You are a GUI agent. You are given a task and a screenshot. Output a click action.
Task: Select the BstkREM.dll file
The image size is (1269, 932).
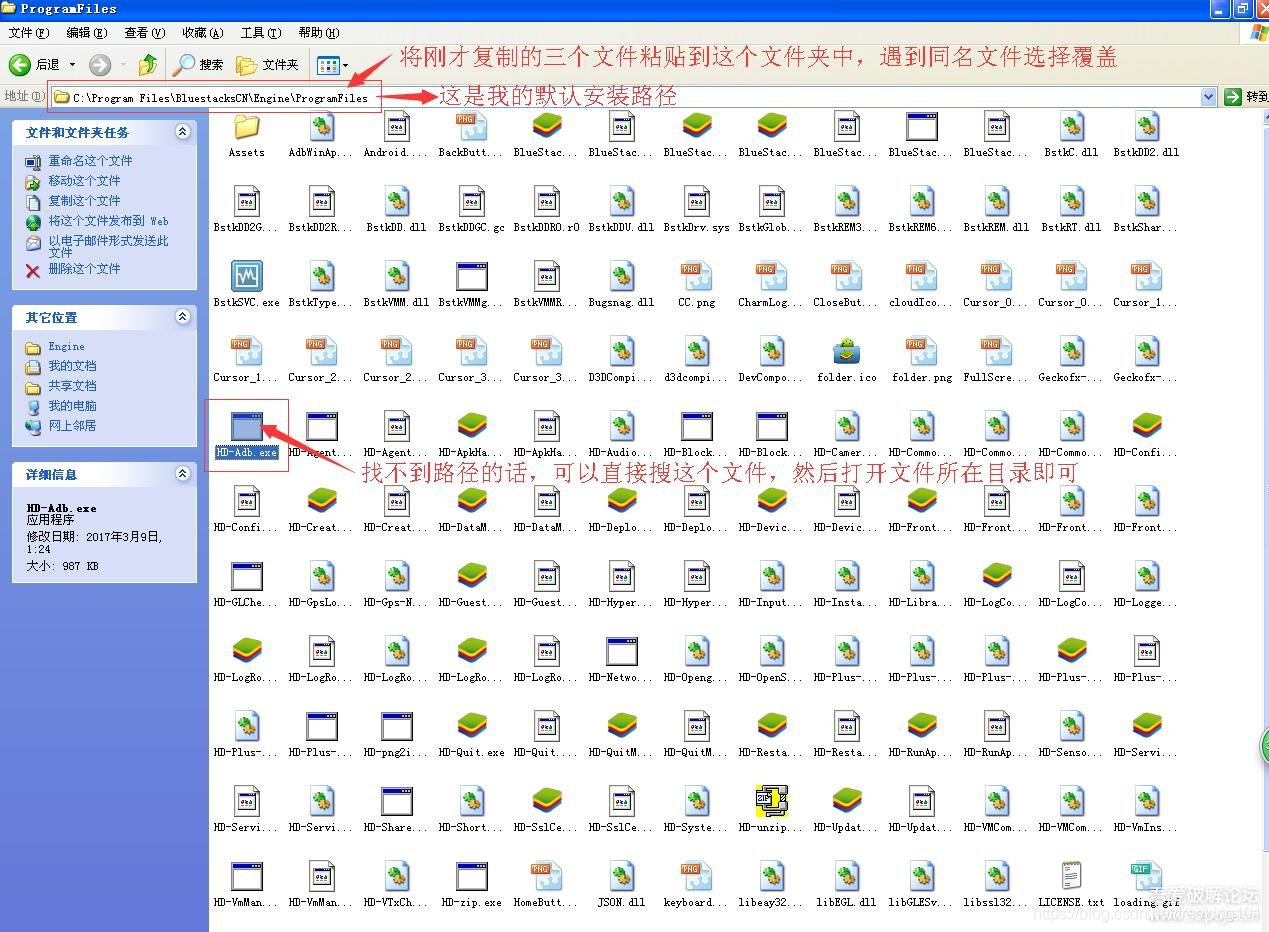pyautogui.click(x=997, y=209)
